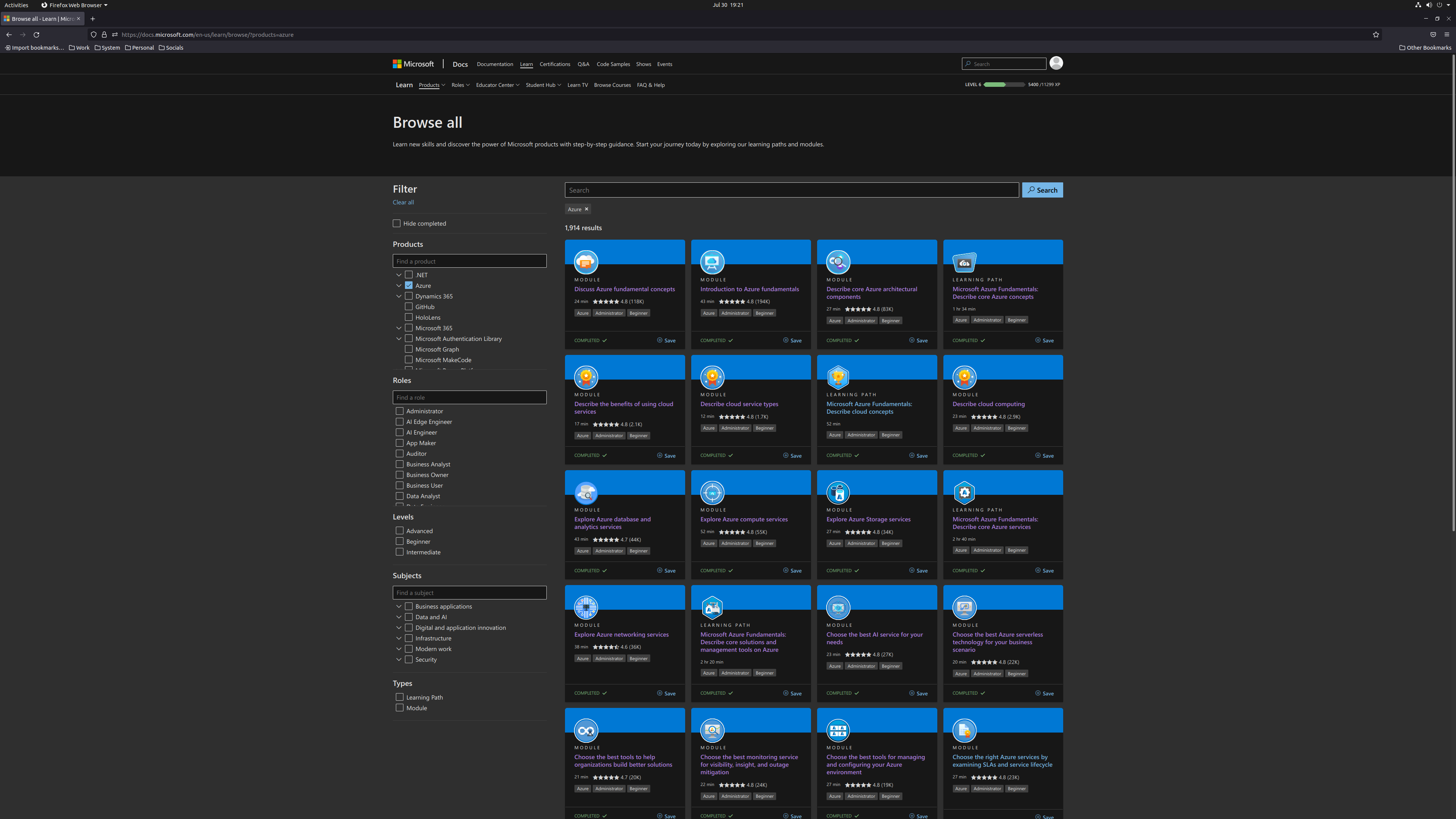Open the Student Hub dropdown

pos(543,85)
